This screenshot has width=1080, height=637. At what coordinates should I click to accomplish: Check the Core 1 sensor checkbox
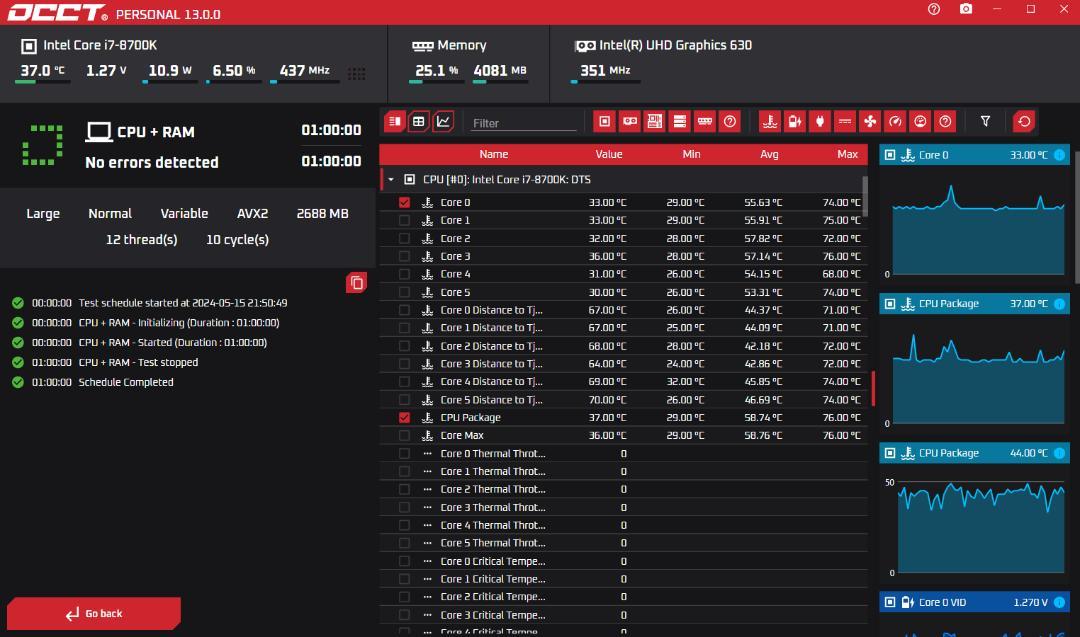pos(404,220)
